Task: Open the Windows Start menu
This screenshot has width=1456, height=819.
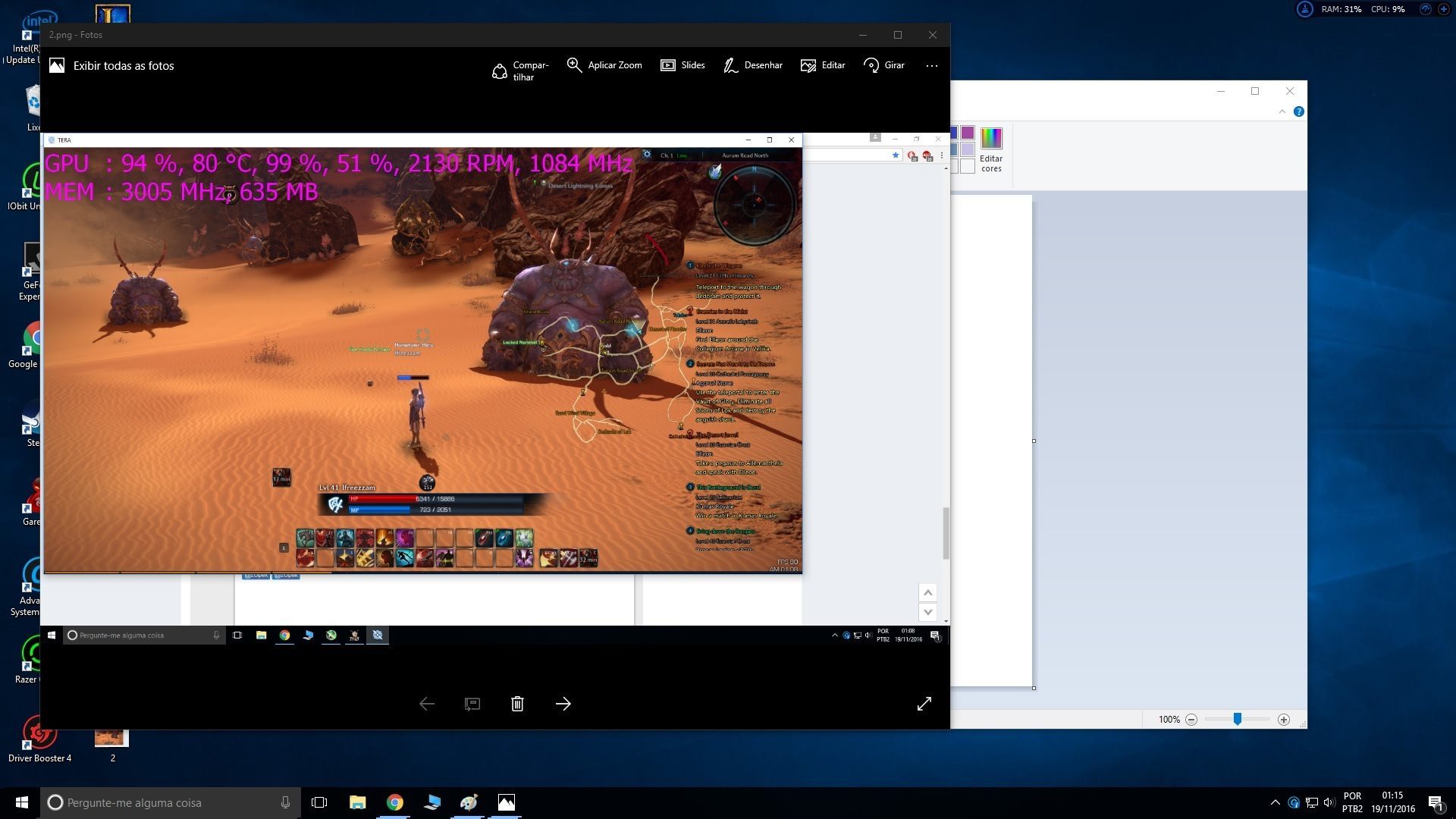Action: click(21, 802)
